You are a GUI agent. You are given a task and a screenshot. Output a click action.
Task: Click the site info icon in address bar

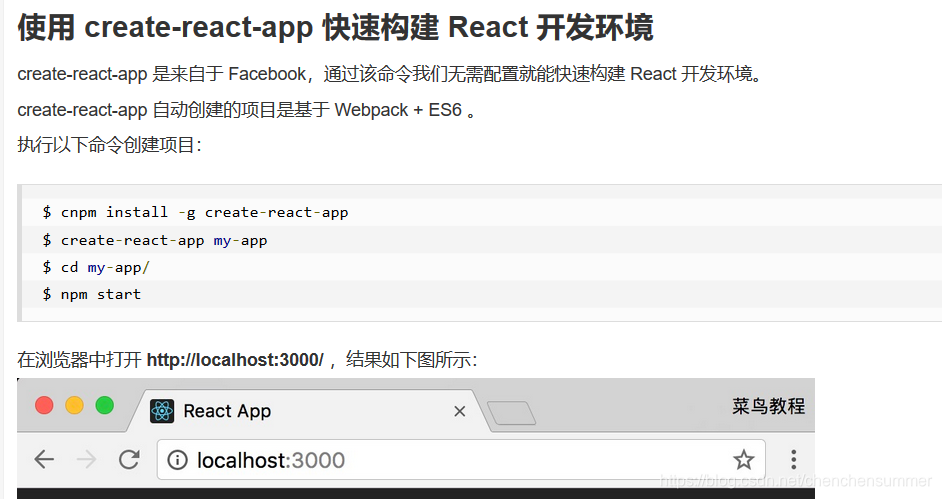coord(177,461)
